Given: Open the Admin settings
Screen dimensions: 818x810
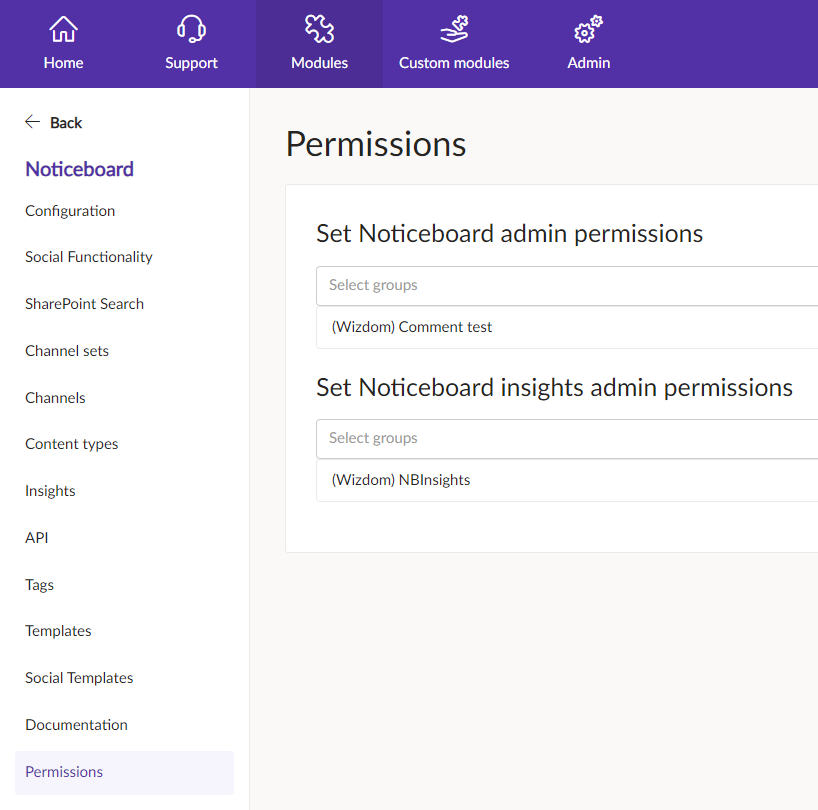Looking at the screenshot, I should [588, 44].
